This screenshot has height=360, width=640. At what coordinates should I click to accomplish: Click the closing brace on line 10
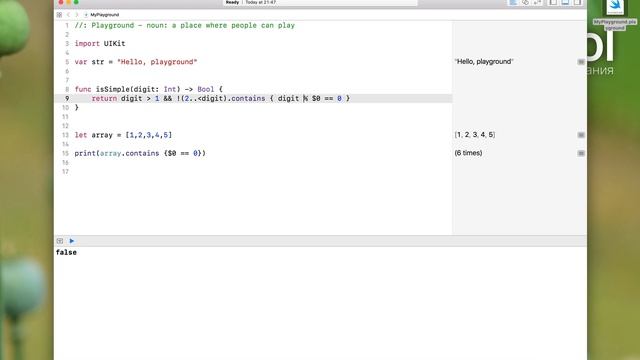[x=76, y=108]
